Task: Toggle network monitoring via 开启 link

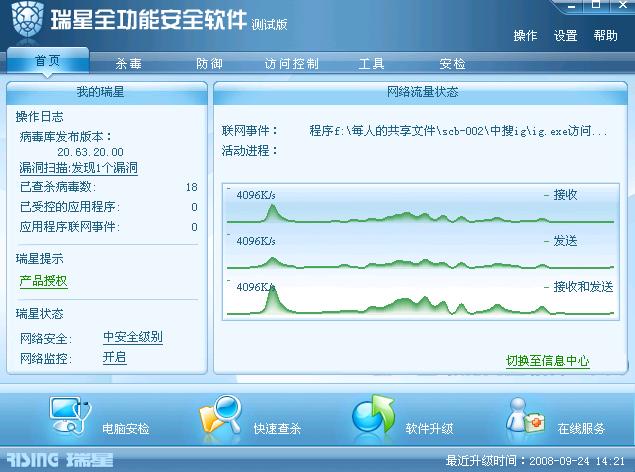Action: 114,357
